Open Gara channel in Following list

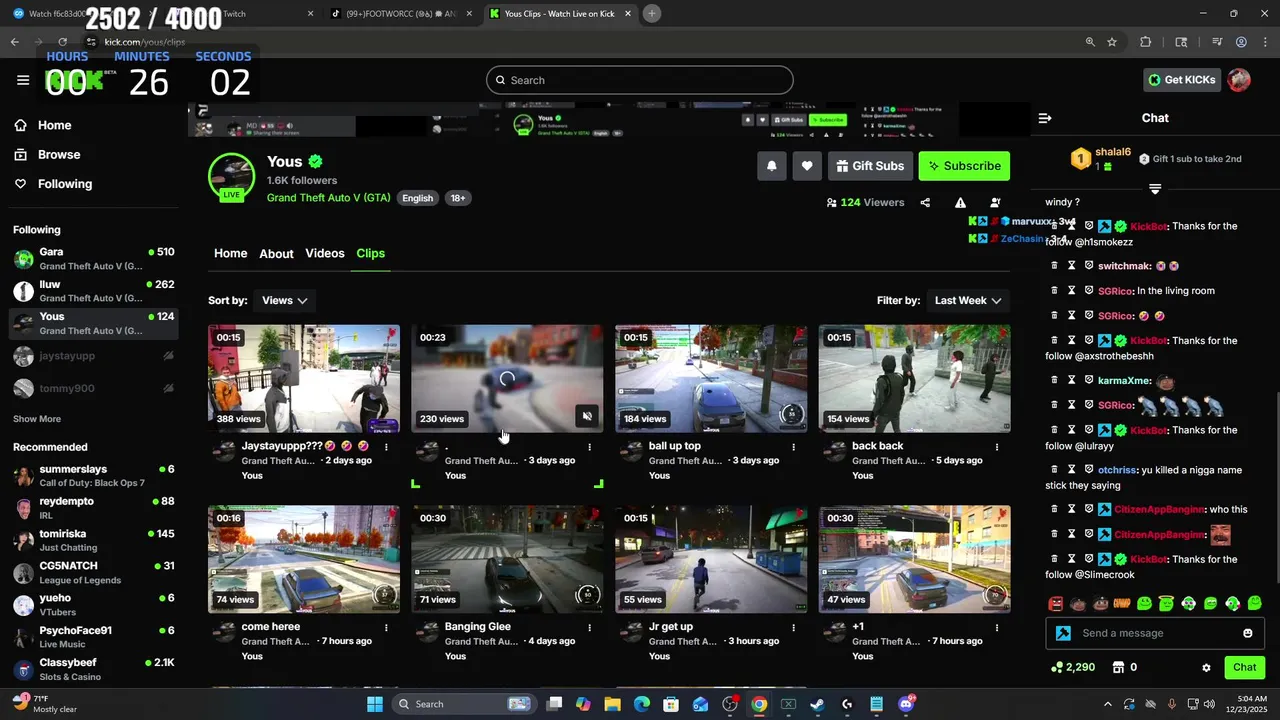point(94,259)
